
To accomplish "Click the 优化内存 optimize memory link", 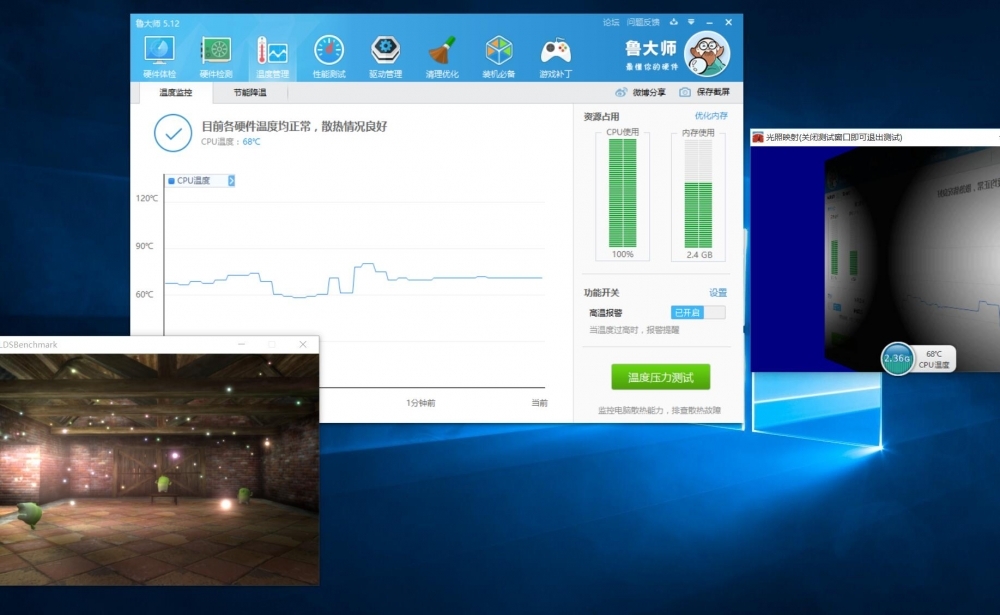I will (x=711, y=116).
